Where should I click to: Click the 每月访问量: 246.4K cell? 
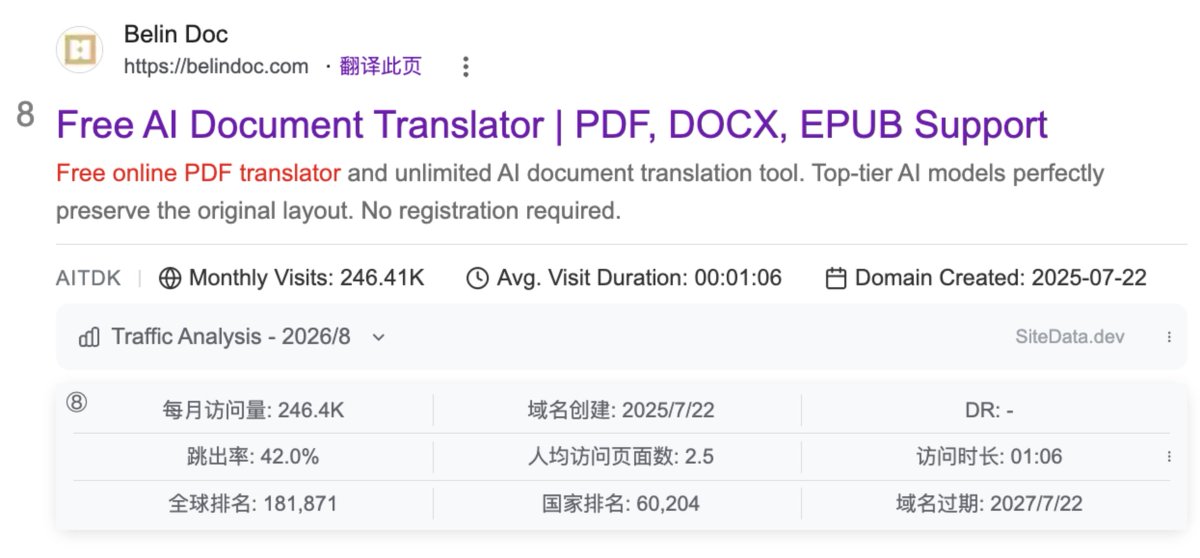pos(254,410)
